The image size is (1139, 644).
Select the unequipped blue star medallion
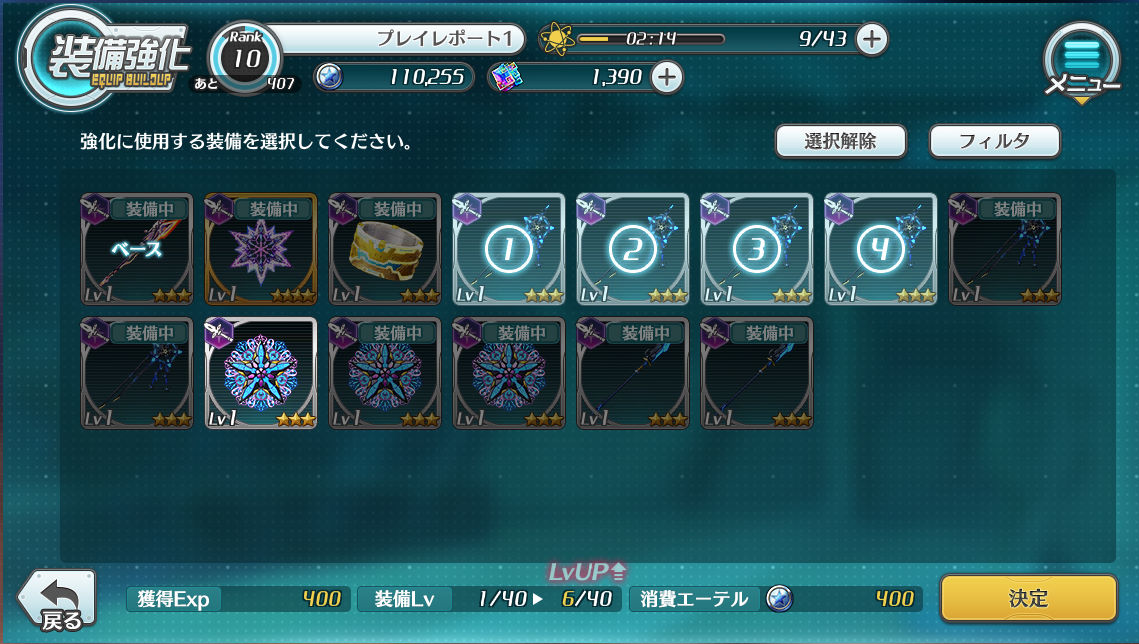tap(261, 373)
